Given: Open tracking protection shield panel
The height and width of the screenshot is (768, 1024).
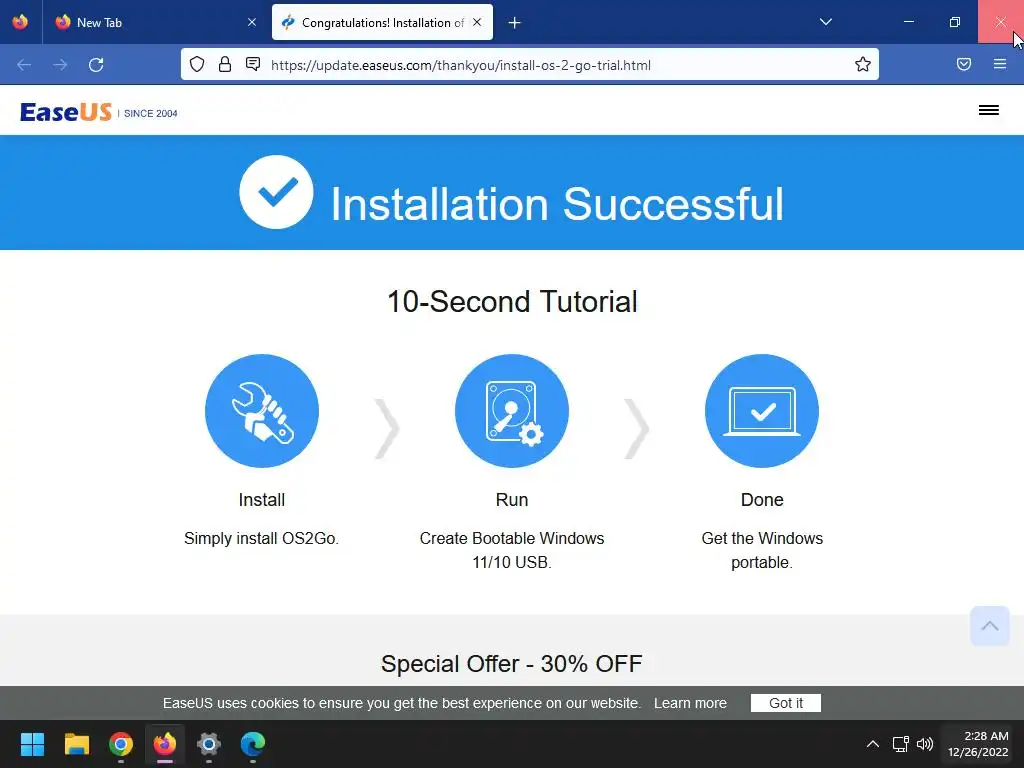Looking at the screenshot, I should click(x=197, y=64).
